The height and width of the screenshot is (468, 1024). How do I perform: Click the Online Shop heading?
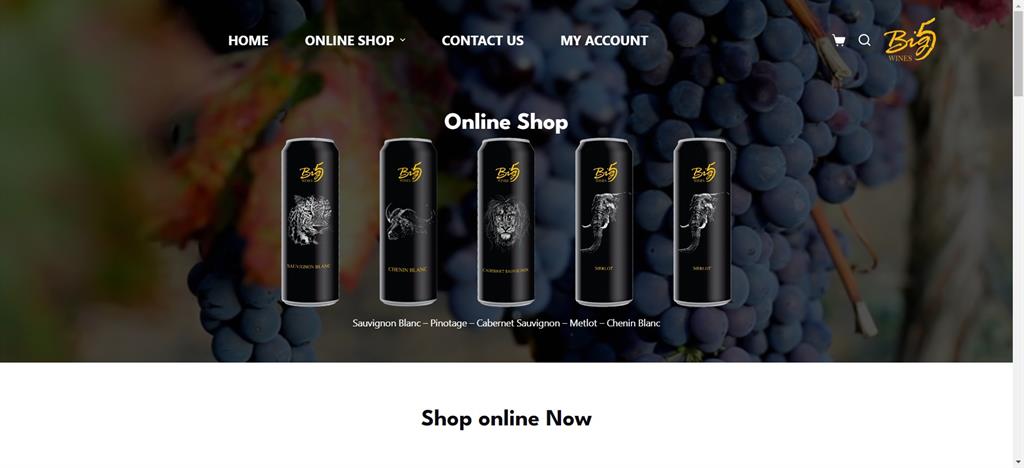[x=506, y=122]
